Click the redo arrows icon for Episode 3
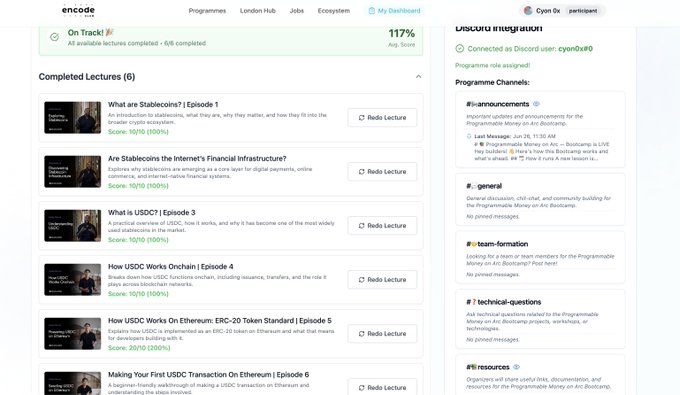The width and height of the screenshot is (680, 395). tap(361, 225)
